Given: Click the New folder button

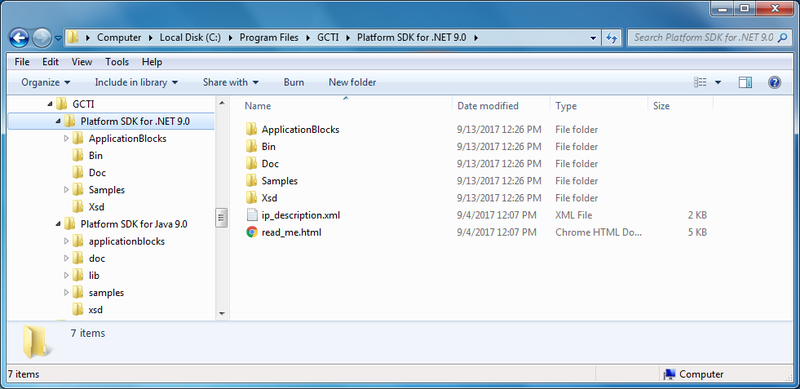Looking at the screenshot, I should [x=352, y=82].
